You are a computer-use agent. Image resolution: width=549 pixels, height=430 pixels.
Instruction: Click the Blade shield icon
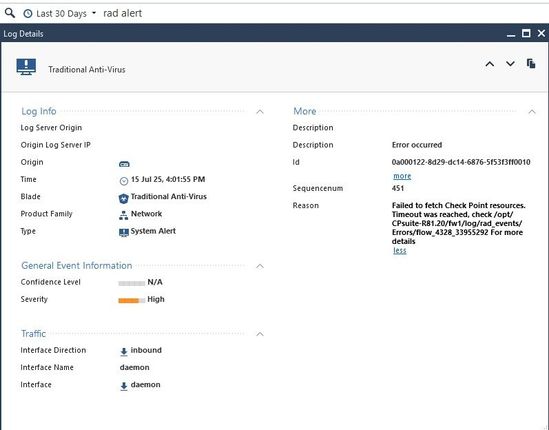click(x=123, y=199)
